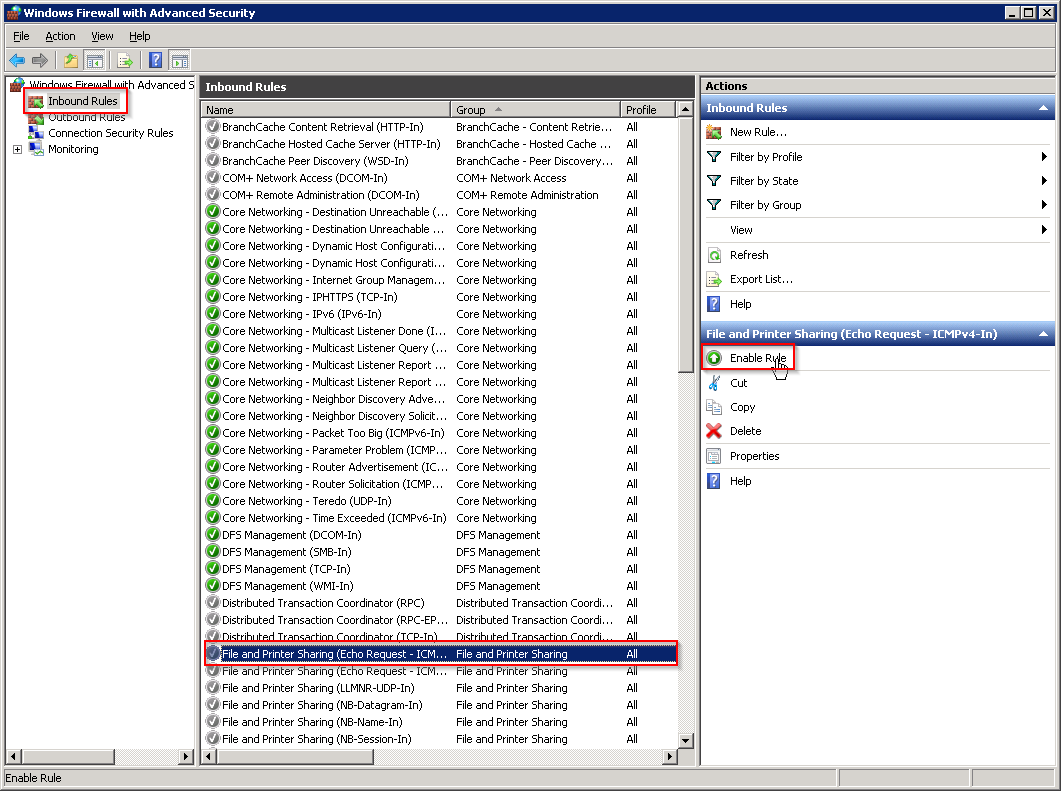Screen dimensions: 1061x791
Task: Select the DFS Management (WMI-In) rule
Action: [439, 586]
